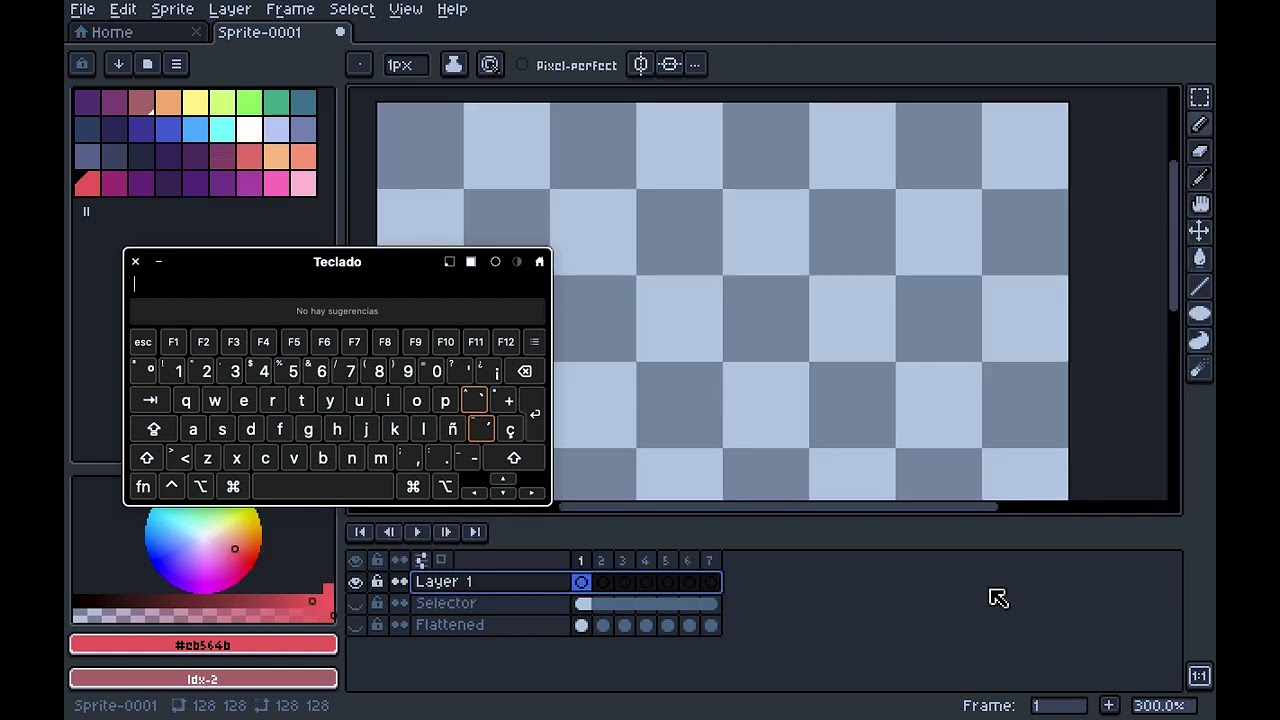
Task: Click the F5 key on Teclado keyboard
Action: pyautogui.click(x=294, y=342)
